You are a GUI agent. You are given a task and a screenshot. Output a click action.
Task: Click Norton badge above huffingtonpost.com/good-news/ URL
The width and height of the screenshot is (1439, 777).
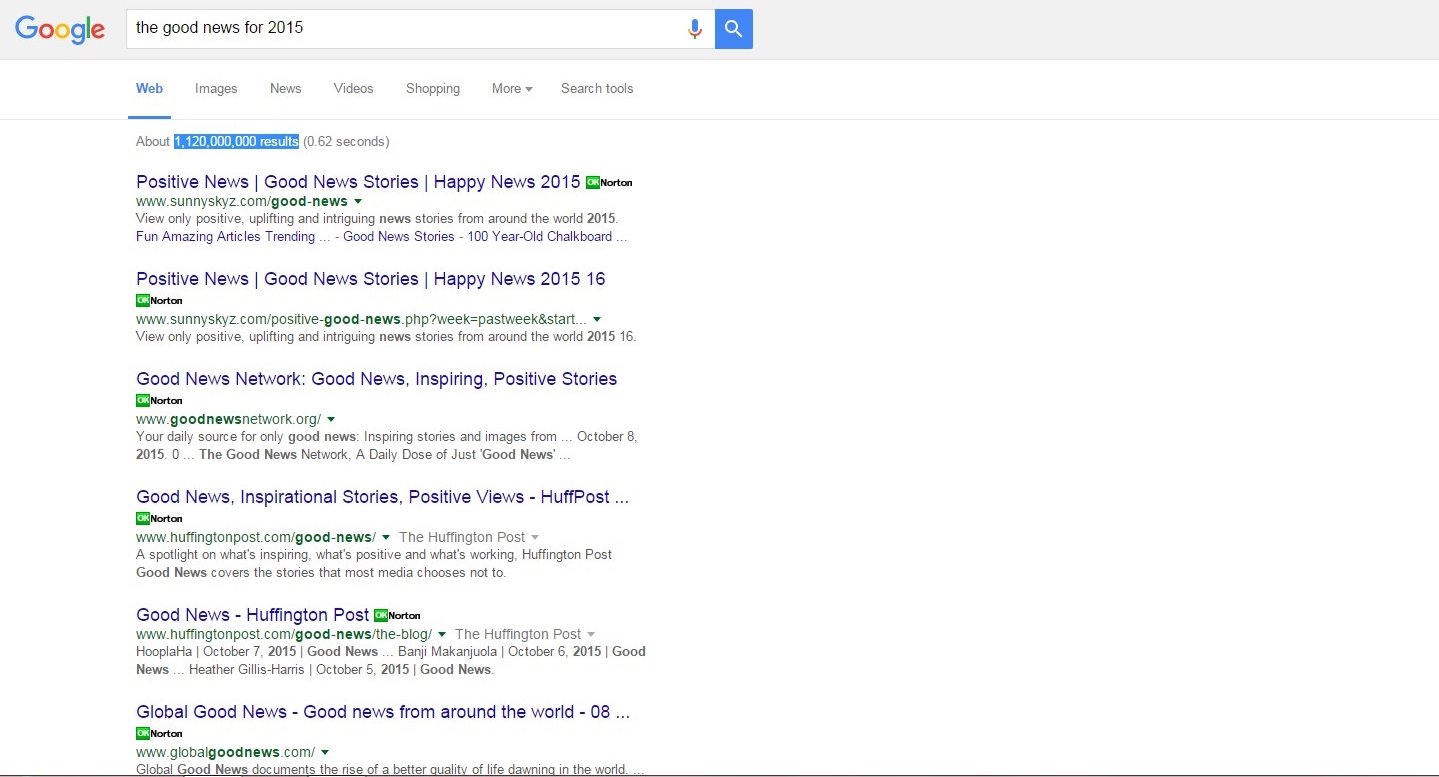click(x=159, y=519)
